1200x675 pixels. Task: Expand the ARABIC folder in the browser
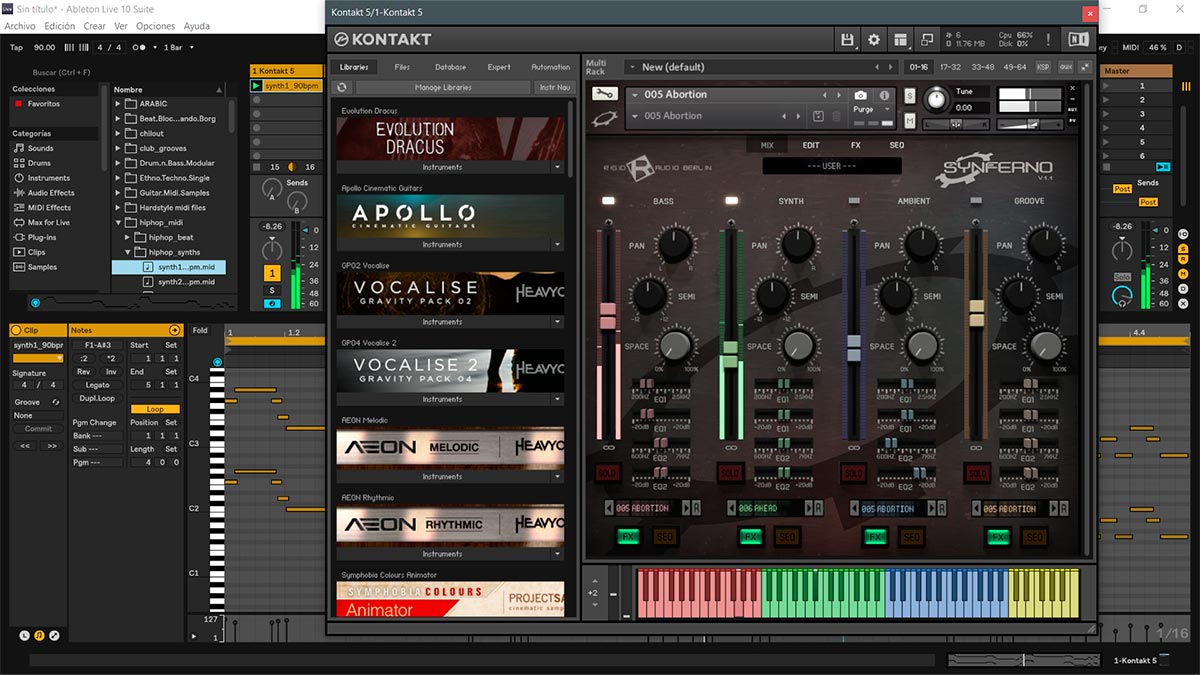click(x=118, y=104)
